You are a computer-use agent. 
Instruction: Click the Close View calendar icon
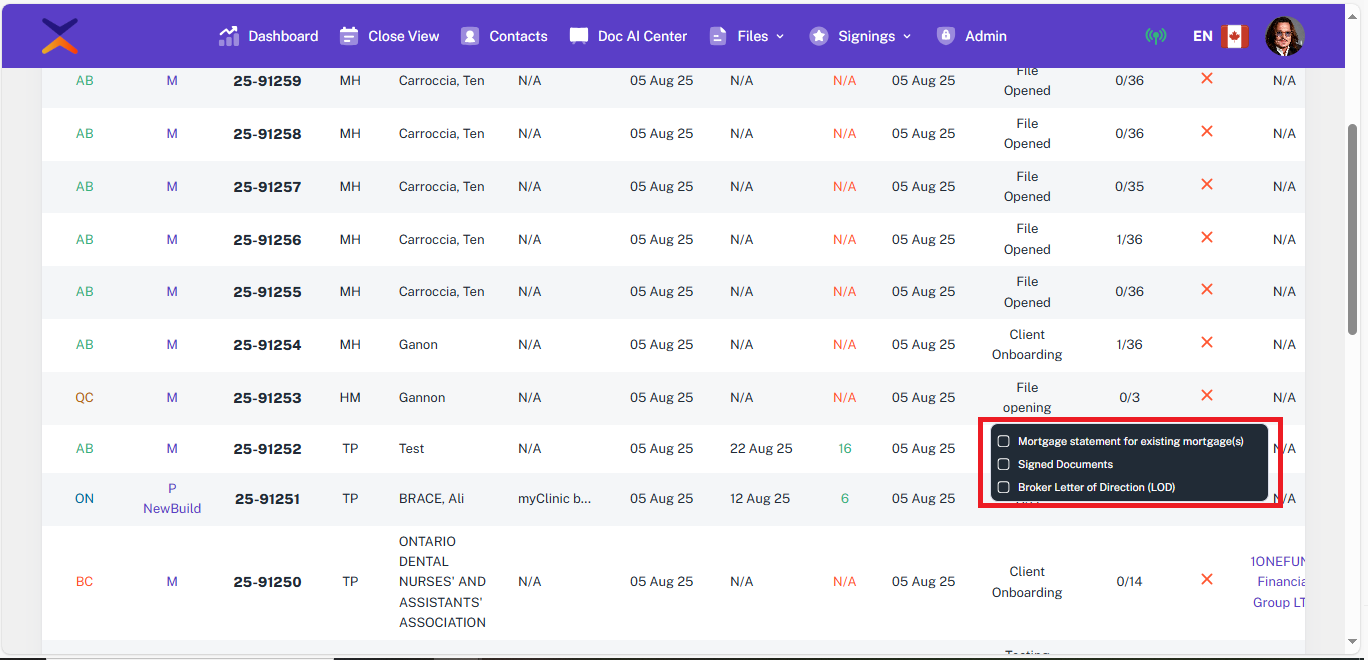click(x=349, y=36)
